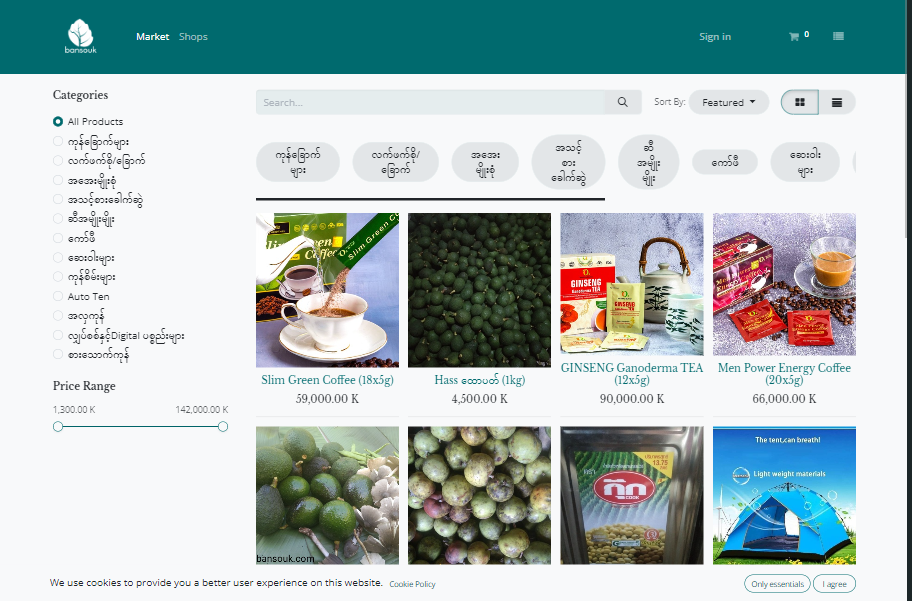Open the shopping cart icon
Screen dimensions: 912x601
click(793, 37)
